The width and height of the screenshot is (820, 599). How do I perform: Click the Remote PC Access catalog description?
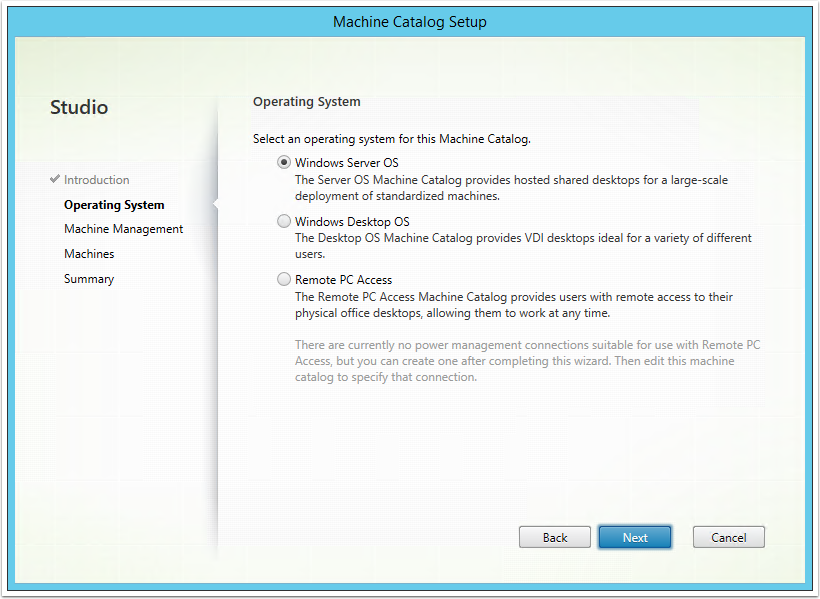pos(514,305)
